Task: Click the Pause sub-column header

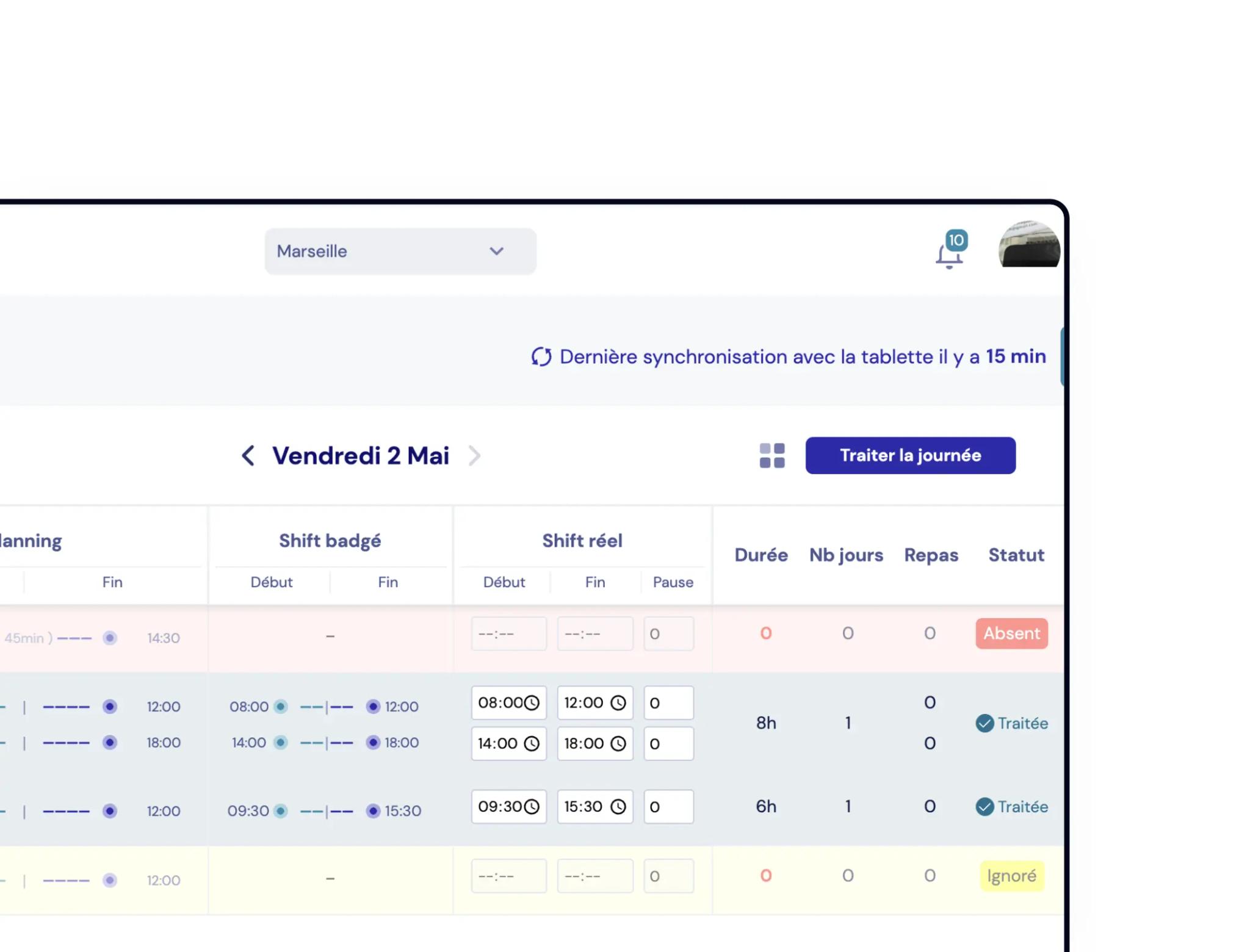Action: point(673,582)
